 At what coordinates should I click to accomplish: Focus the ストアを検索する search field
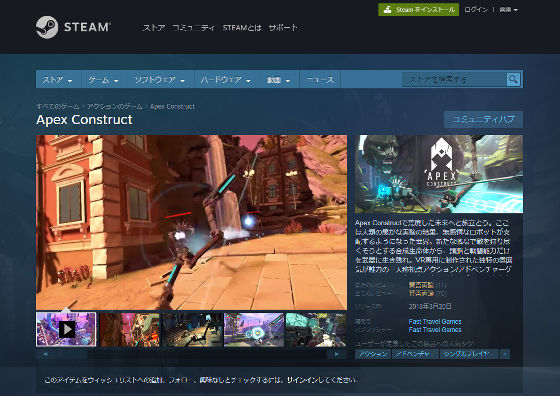(x=454, y=79)
